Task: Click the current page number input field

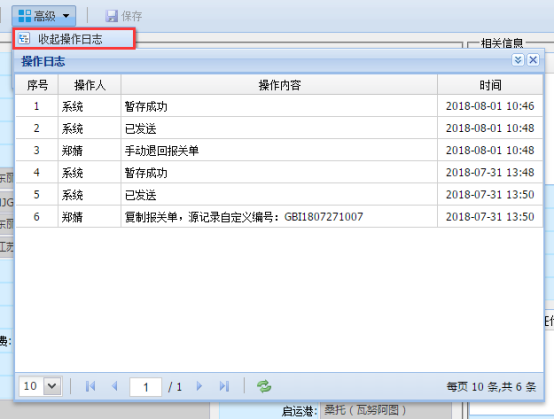Action: coord(146,387)
